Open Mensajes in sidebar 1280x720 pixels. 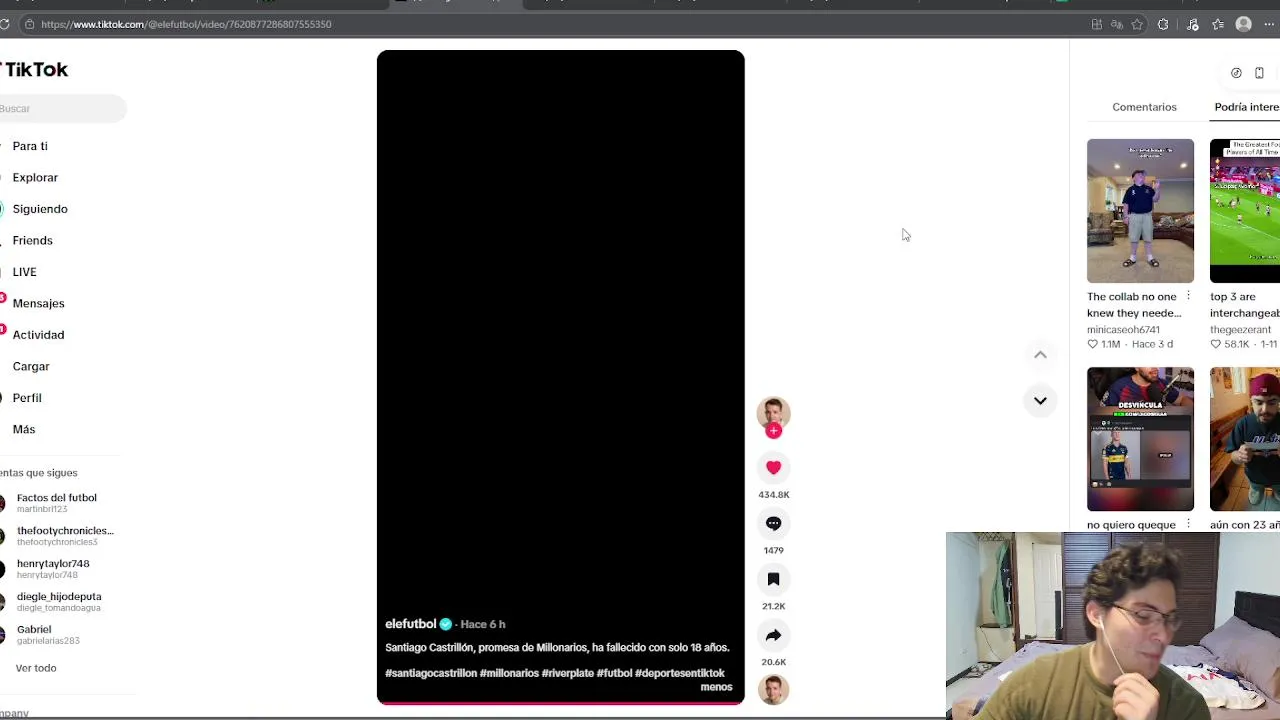(x=38, y=303)
